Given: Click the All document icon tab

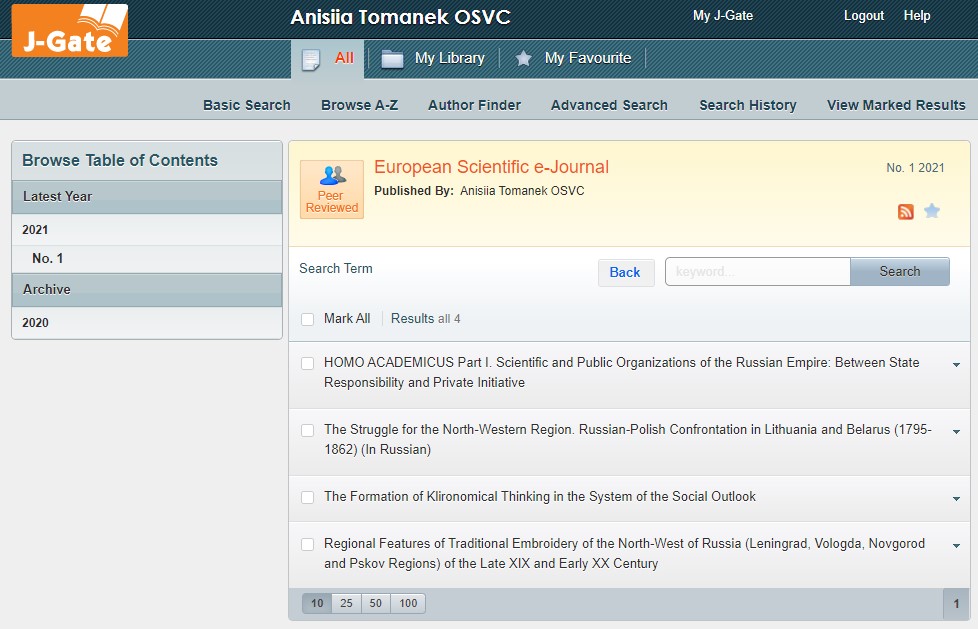Looking at the screenshot, I should tap(311, 59).
